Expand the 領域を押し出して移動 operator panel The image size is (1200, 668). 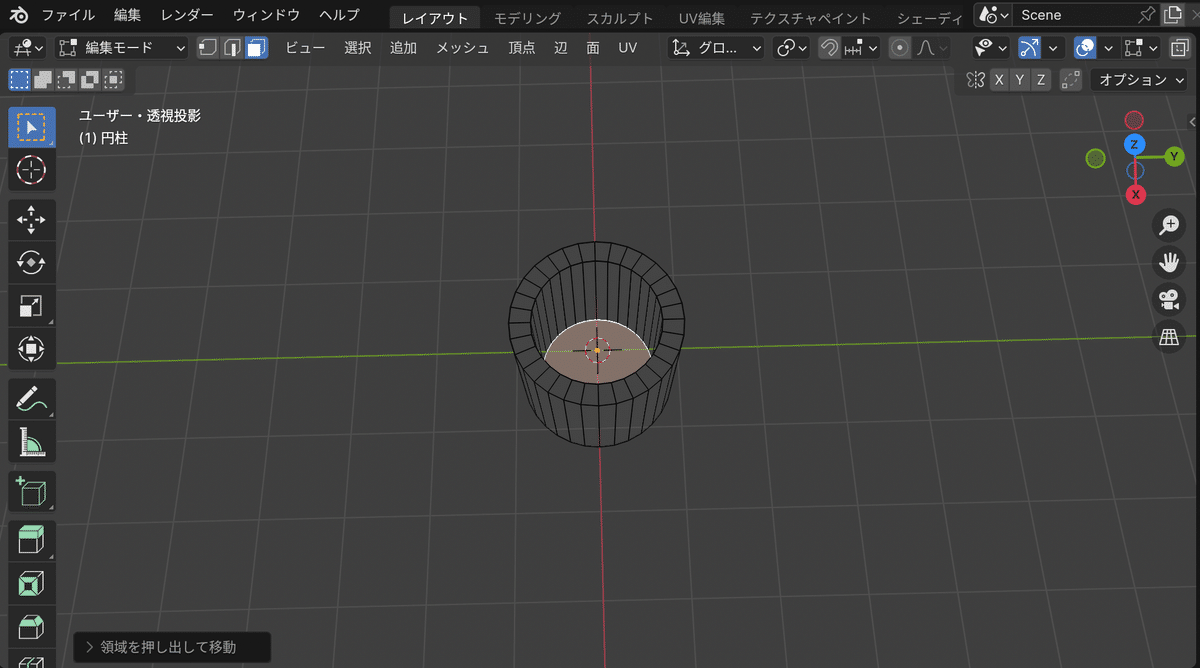pos(172,647)
